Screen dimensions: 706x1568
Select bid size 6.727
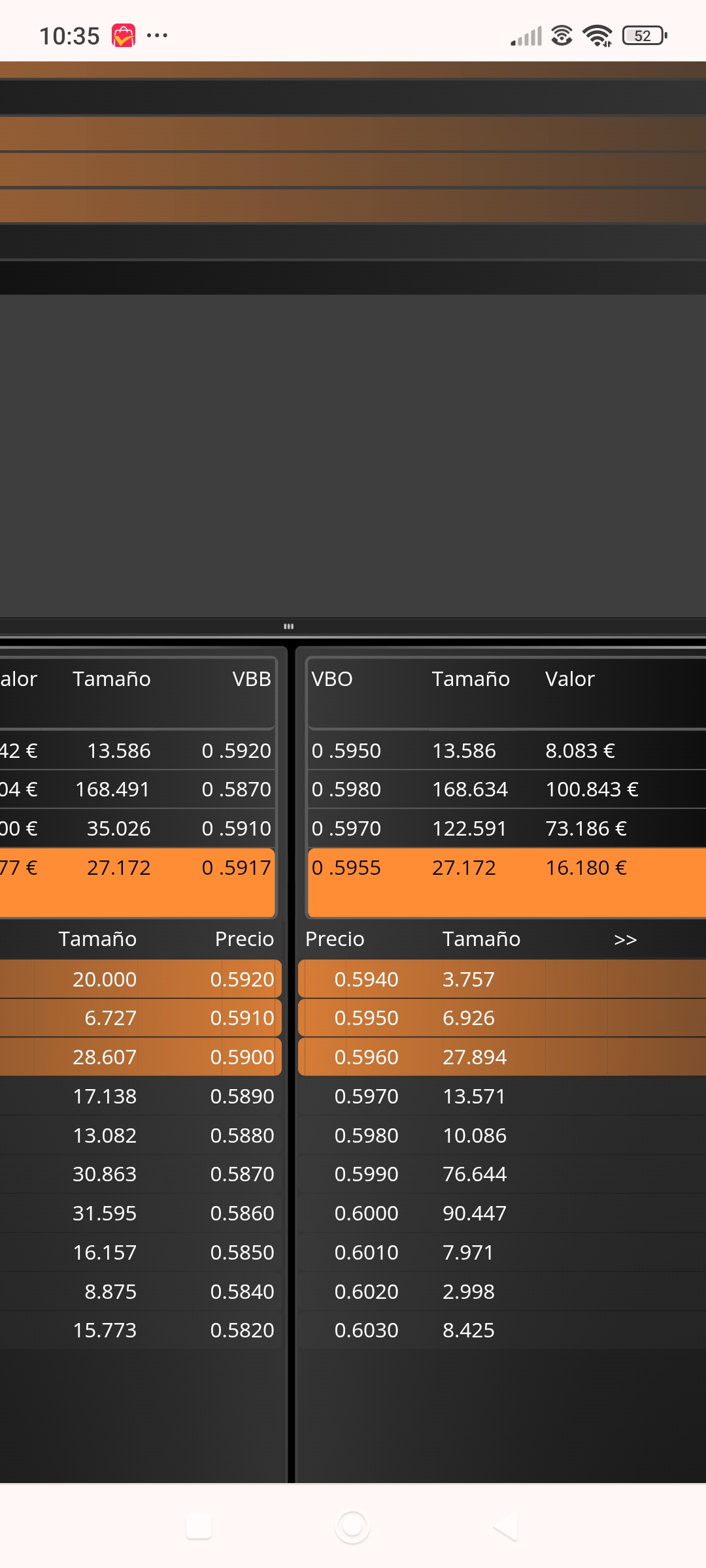[110, 1018]
